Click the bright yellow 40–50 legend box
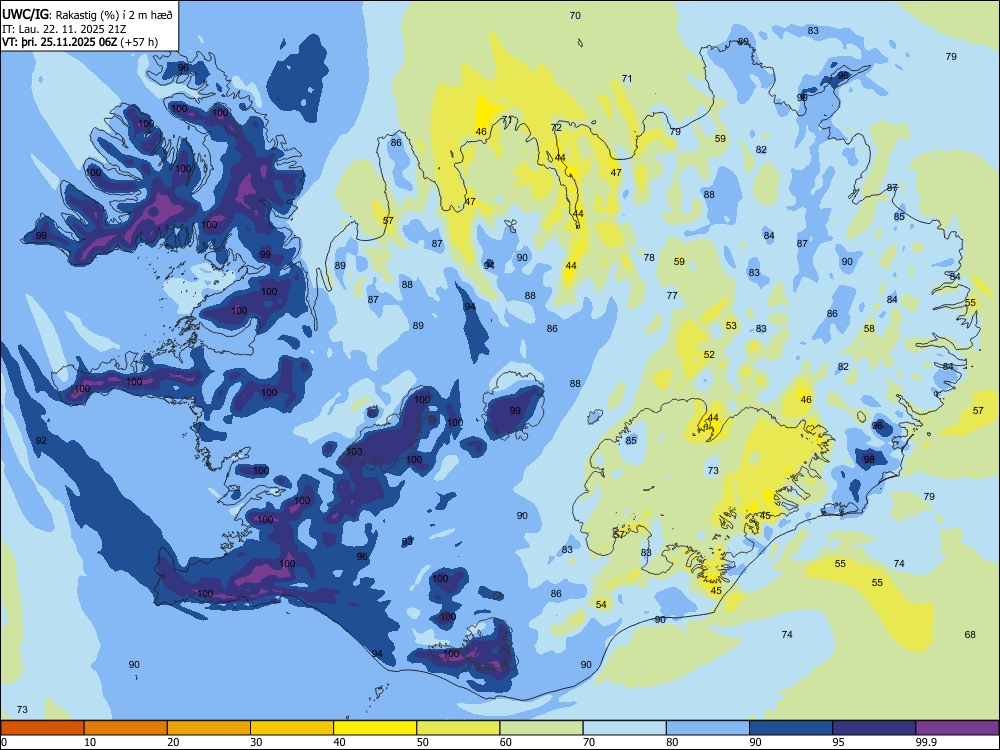This screenshot has height=750, width=1000. pos(375,728)
